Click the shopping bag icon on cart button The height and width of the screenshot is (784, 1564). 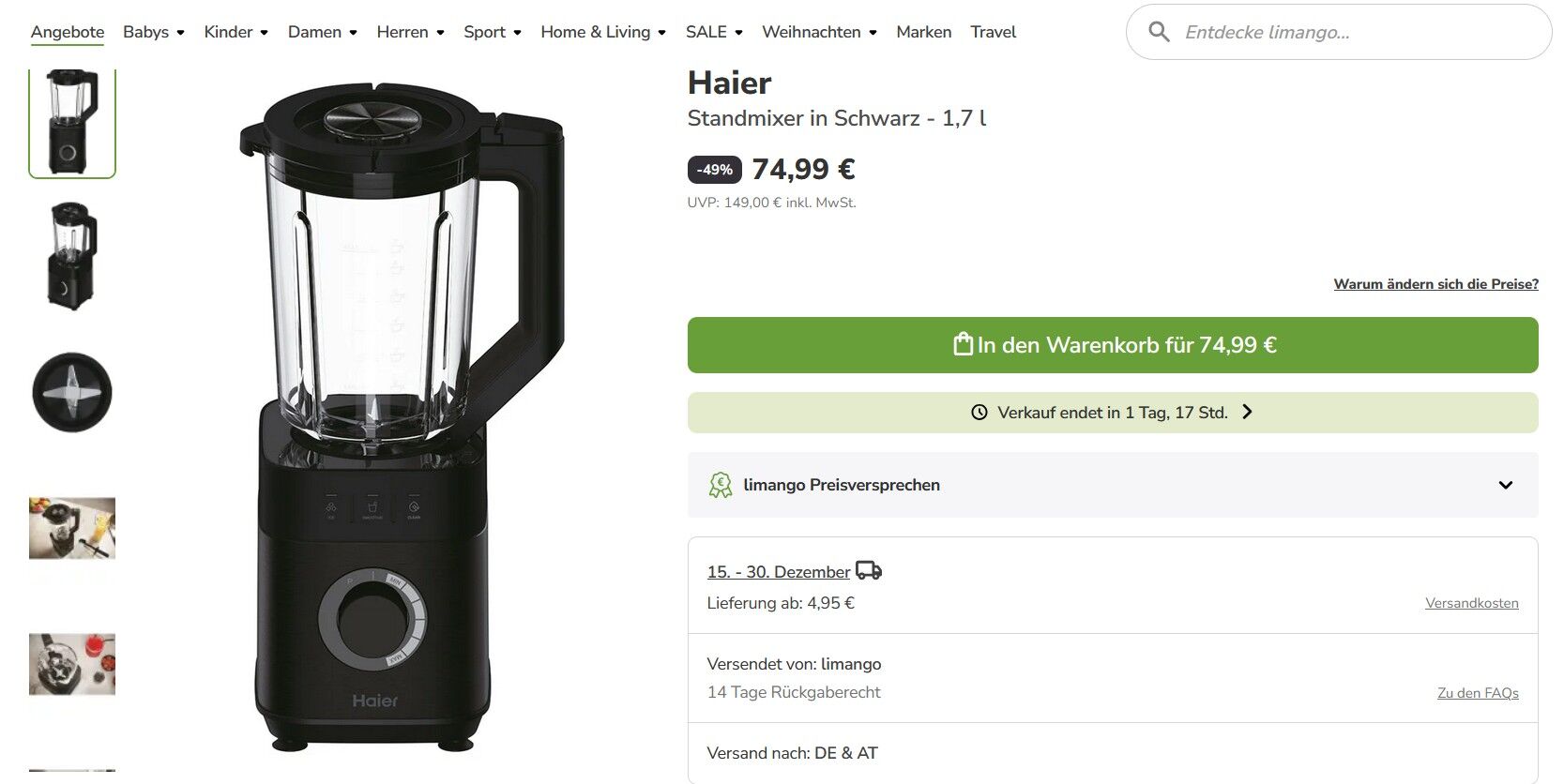pos(963,344)
